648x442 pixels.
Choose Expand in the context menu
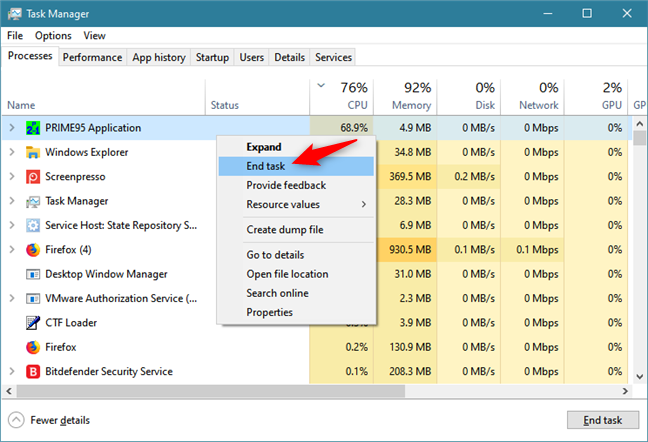pos(297,147)
